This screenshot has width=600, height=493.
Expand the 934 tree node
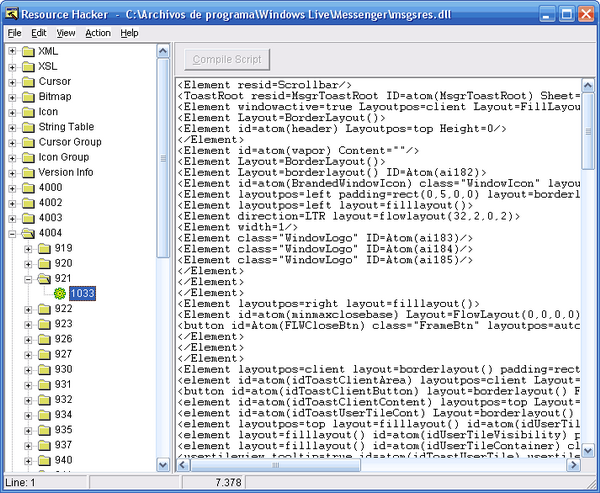(28, 415)
